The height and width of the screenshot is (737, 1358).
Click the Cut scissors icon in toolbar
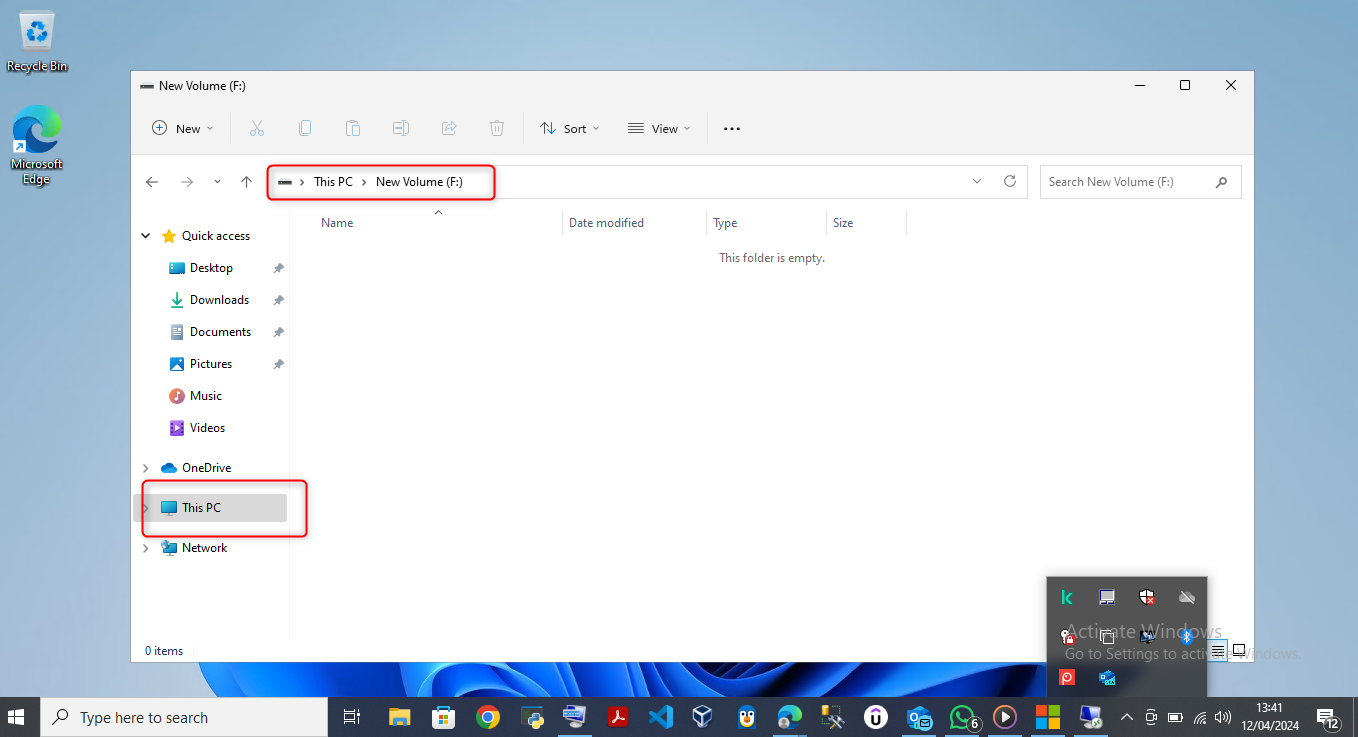click(256, 128)
